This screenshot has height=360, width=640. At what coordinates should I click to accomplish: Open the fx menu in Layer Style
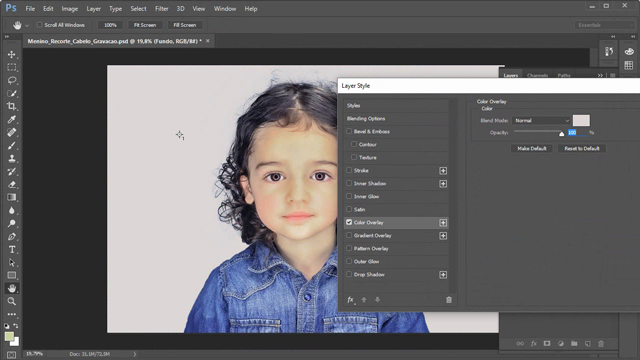(x=351, y=300)
